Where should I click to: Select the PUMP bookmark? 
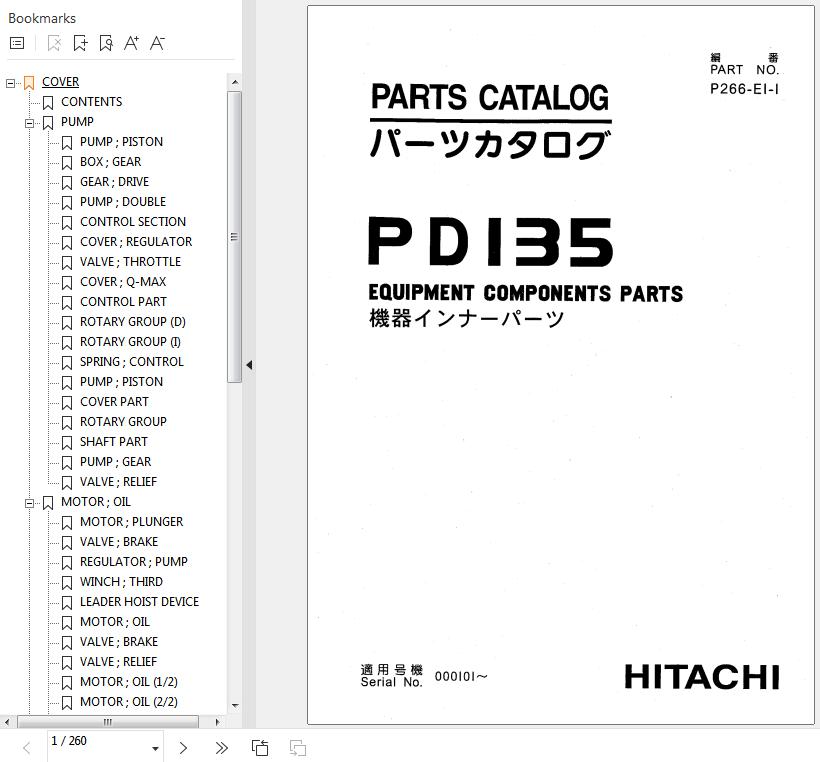77,121
